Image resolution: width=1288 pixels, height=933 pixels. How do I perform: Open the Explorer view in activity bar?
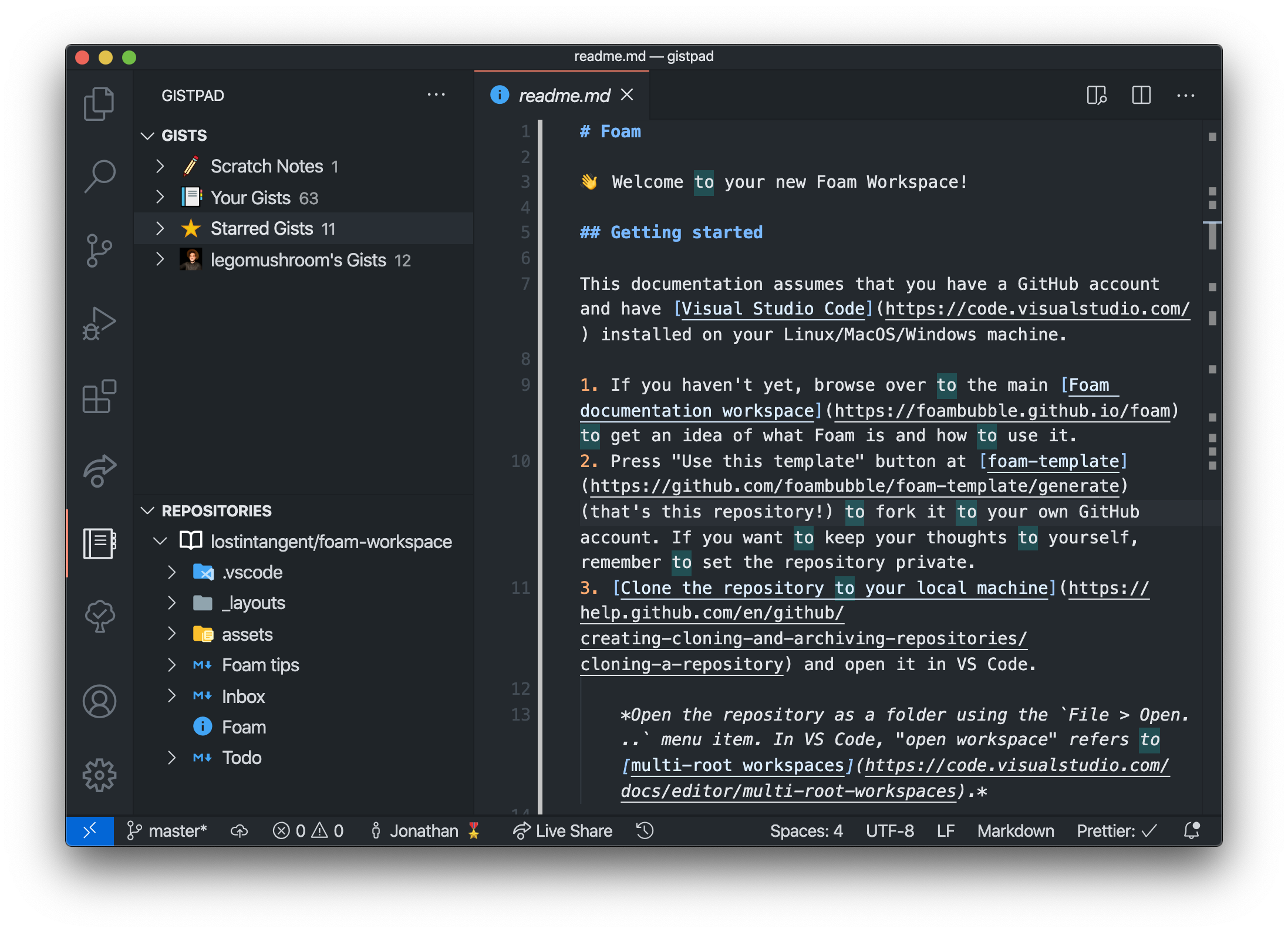tap(99, 104)
